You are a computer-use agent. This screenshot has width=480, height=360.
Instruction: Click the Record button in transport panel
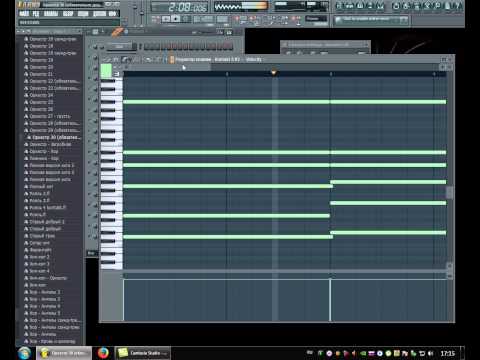(186, 19)
